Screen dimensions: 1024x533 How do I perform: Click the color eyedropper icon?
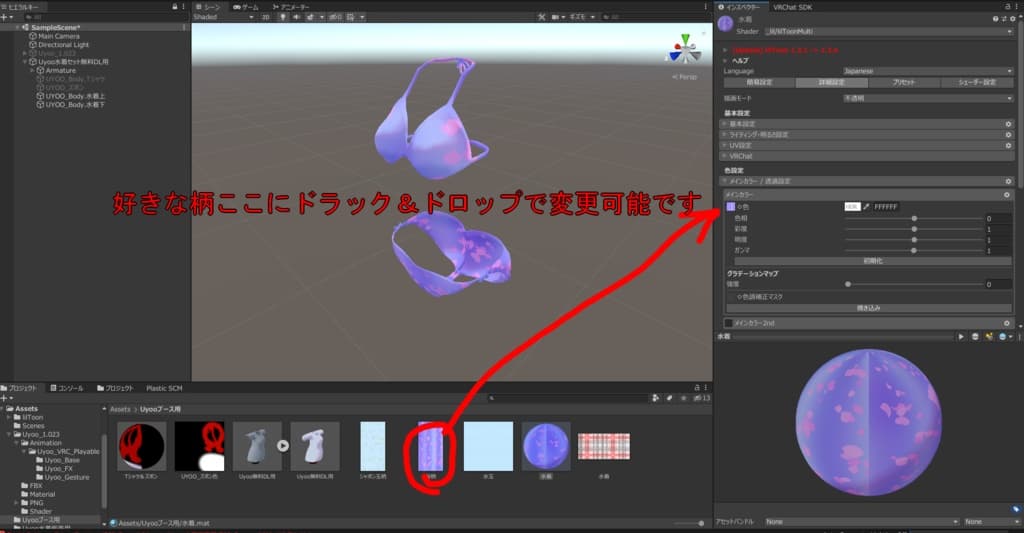point(867,206)
